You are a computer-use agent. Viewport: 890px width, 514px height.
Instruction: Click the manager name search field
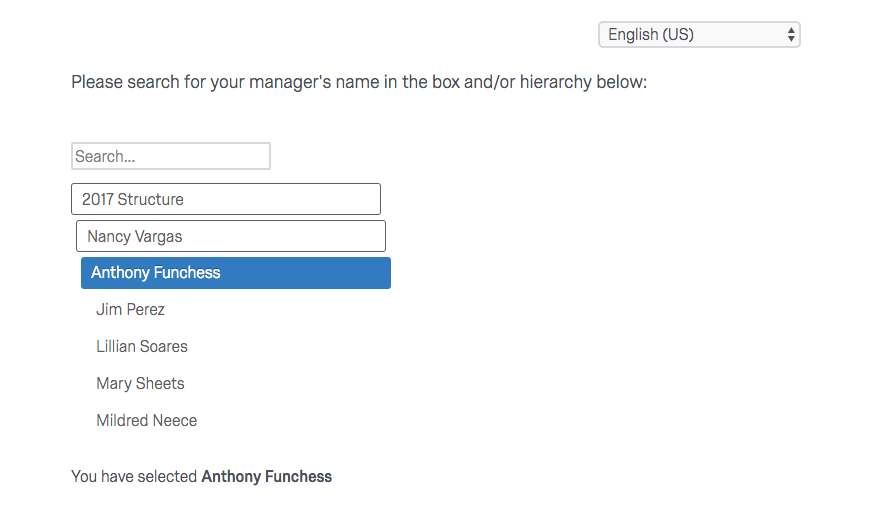pyautogui.click(x=170, y=156)
